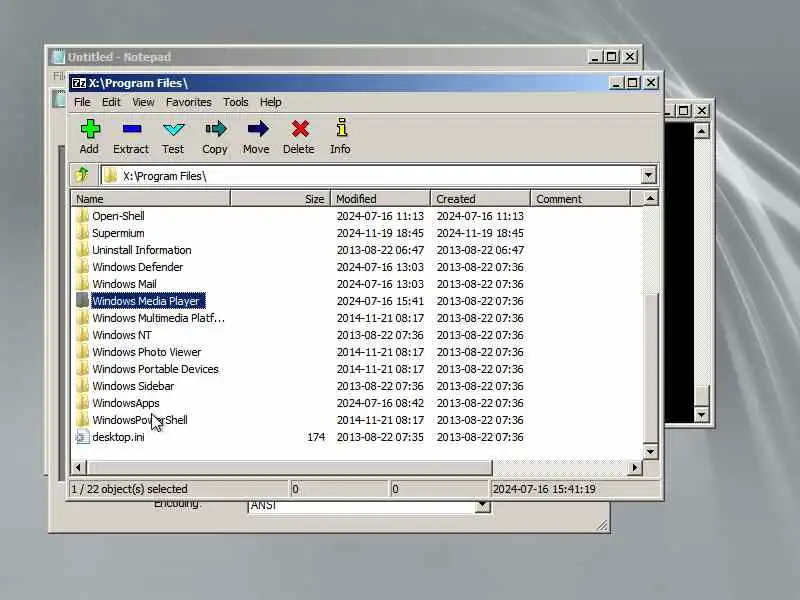Click the X:\Program Files\ address field
Image resolution: width=800 pixels, height=600 pixels.
370,176
